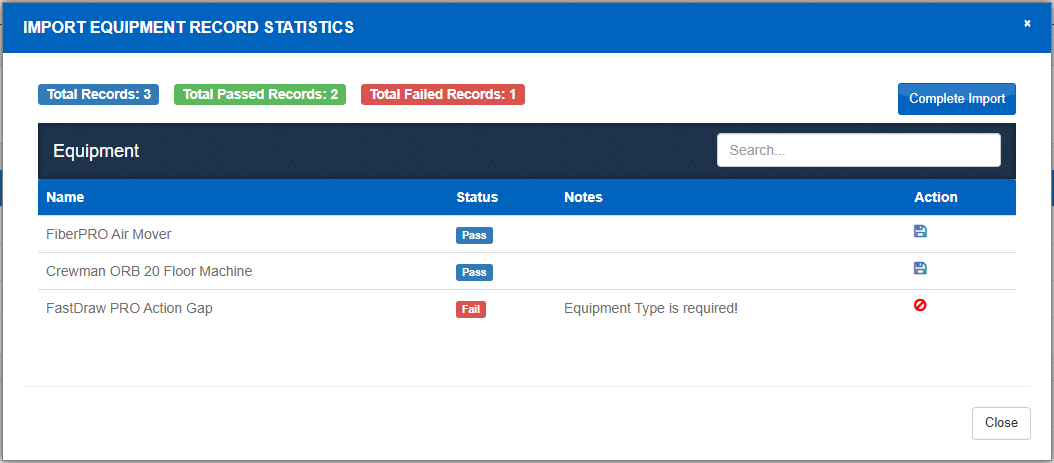Click the Pass badge for FiberPRO Air Mover
The width and height of the screenshot is (1054, 463).
coord(474,235)
